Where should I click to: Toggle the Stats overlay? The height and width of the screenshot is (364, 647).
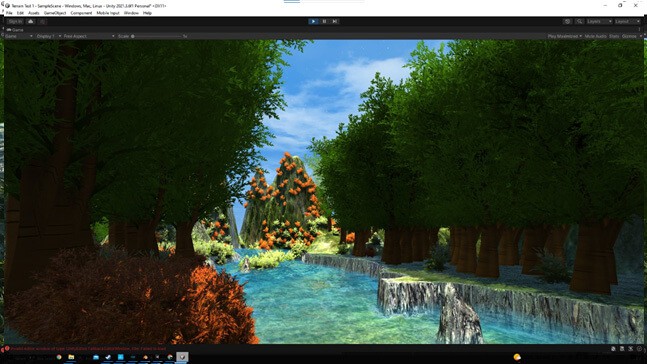coord(614,36)
